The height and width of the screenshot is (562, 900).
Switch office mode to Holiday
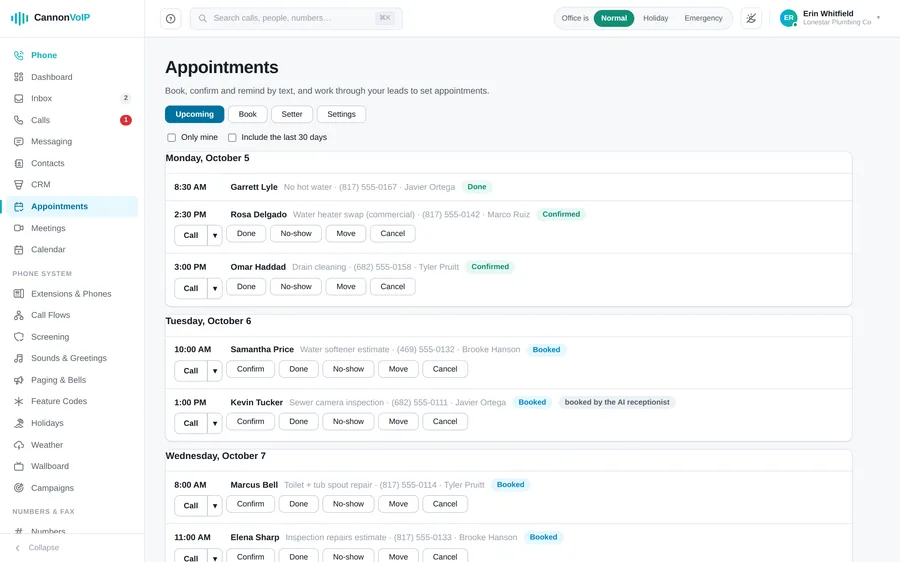click(655, 18)
